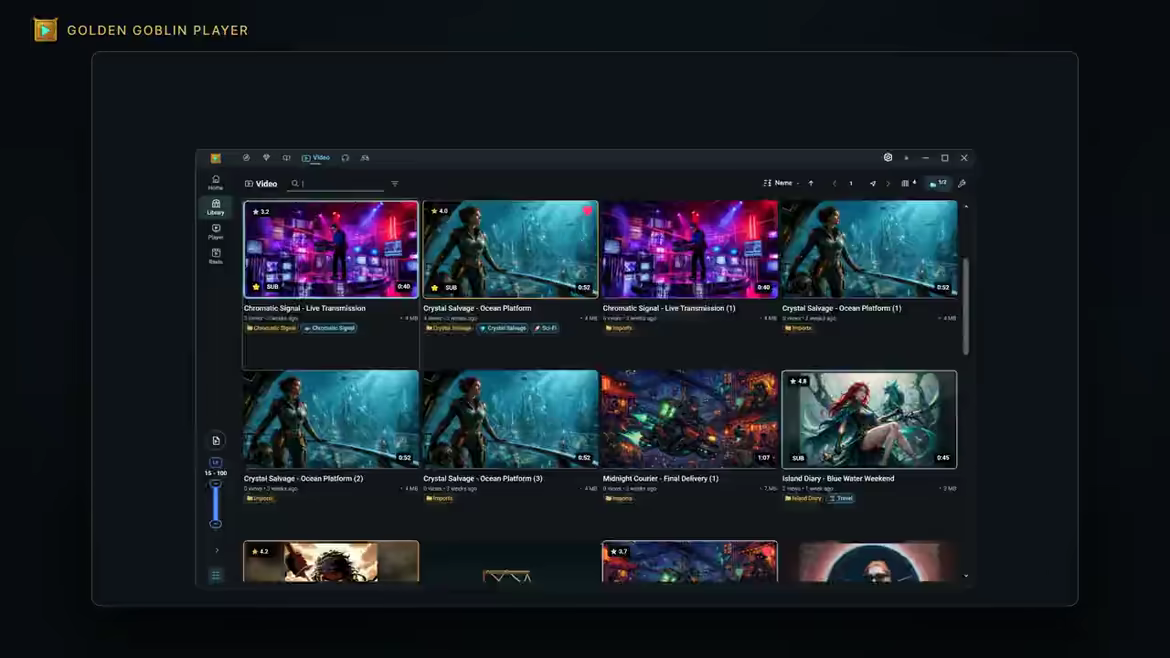Click the Chromatic Signal folder tag

pyautogui.click(x=271, y=328)
